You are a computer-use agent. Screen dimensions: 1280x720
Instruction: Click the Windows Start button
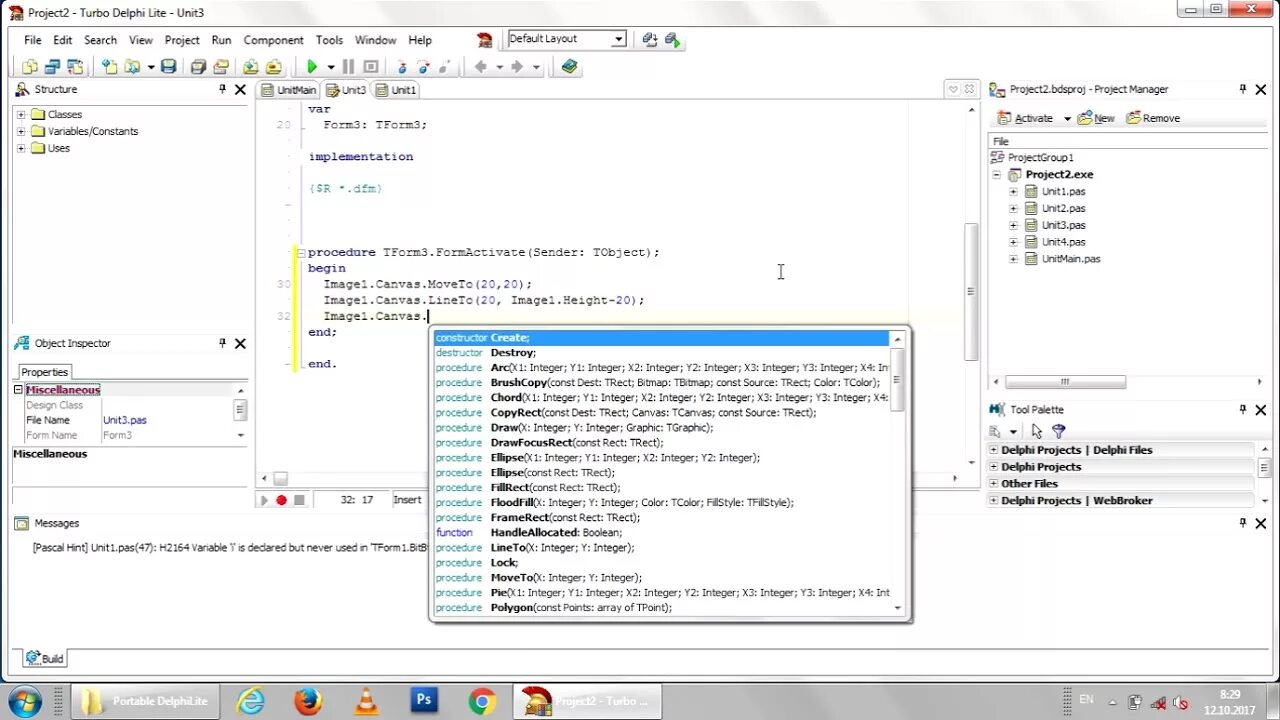[x=24, y=701]
